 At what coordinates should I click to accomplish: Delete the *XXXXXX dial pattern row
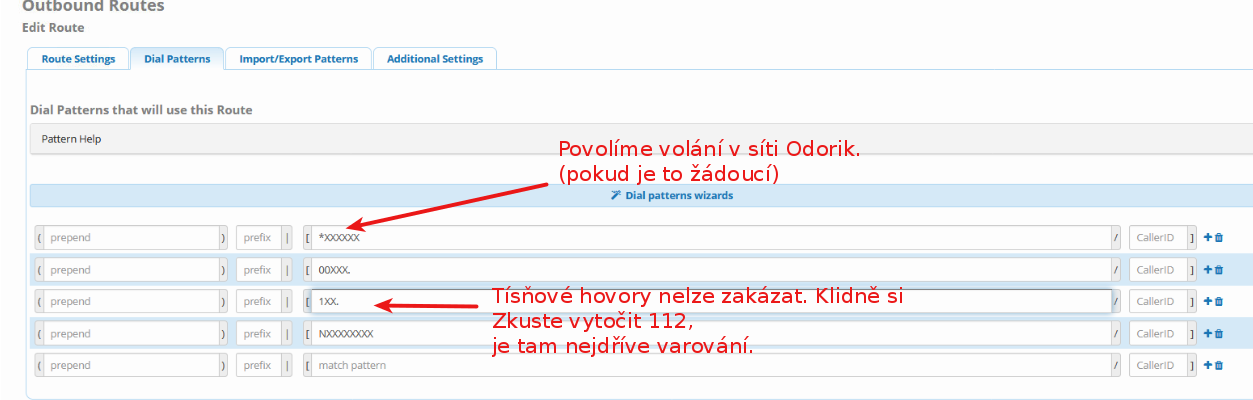click(1219, 238)
